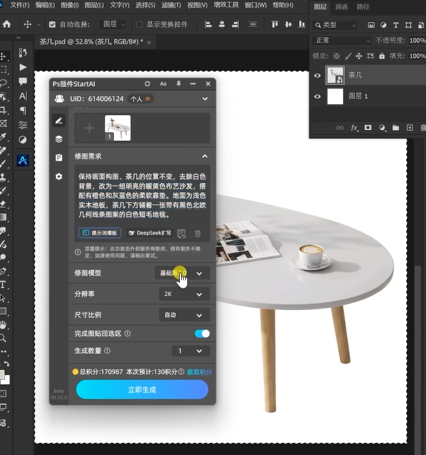
Task: Click the Home icon in options bar
Action: [7, 24]
